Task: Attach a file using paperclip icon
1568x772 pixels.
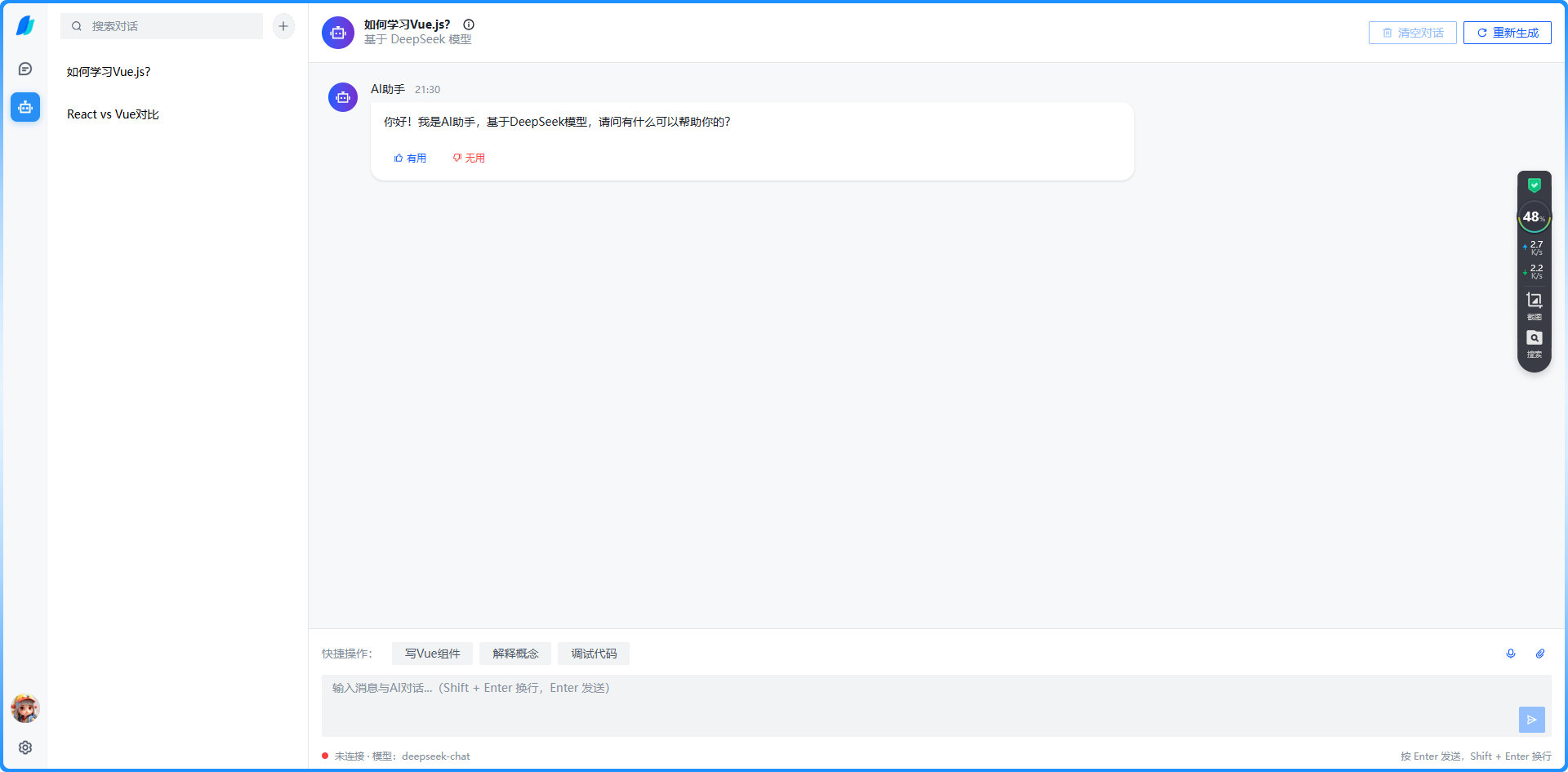Action: 1540,654
